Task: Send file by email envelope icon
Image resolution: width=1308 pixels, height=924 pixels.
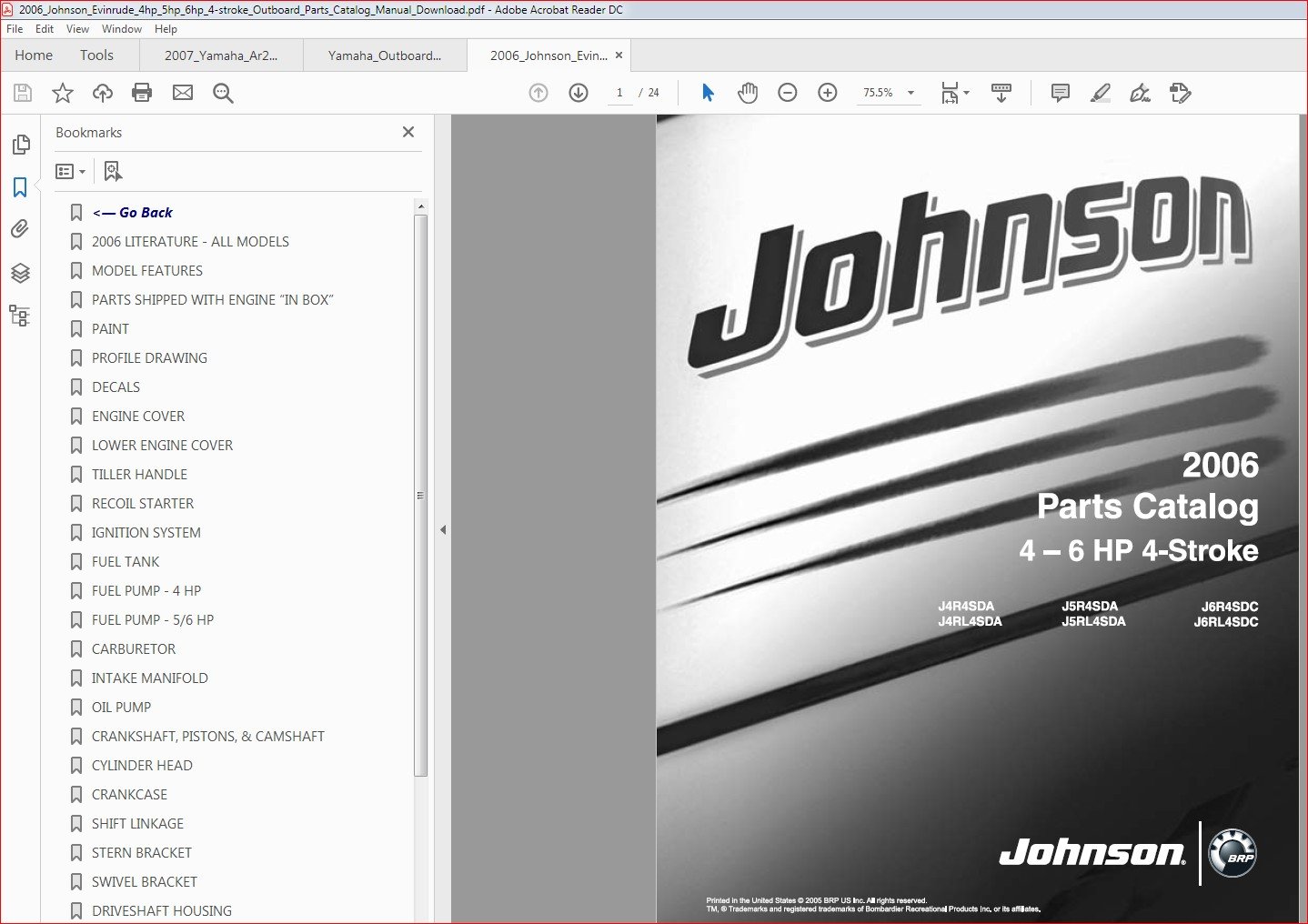Action: tap(183, 93)
